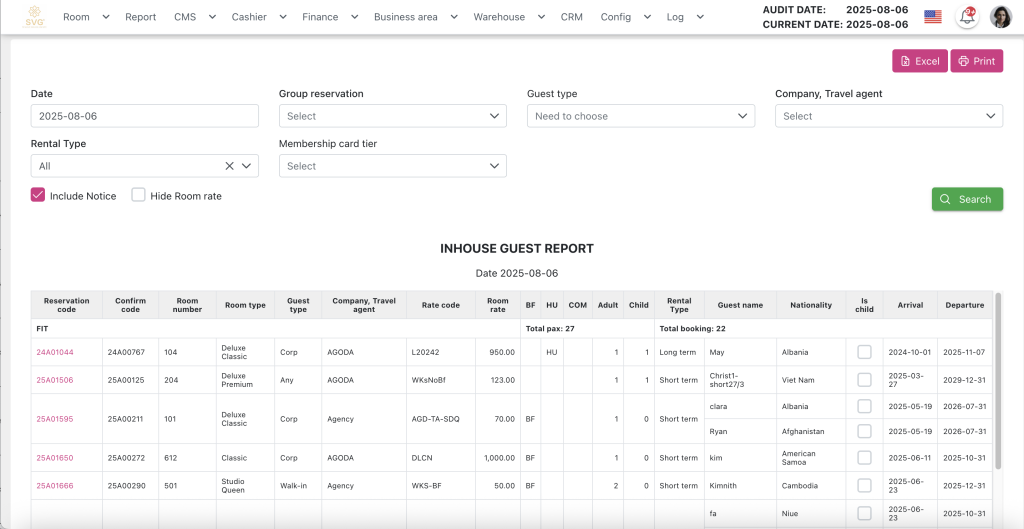The height and width of the screenshot is (529, 1024).
Task: Open the CRM menu item
Action: pyautogui.click(x=571, y=17)
